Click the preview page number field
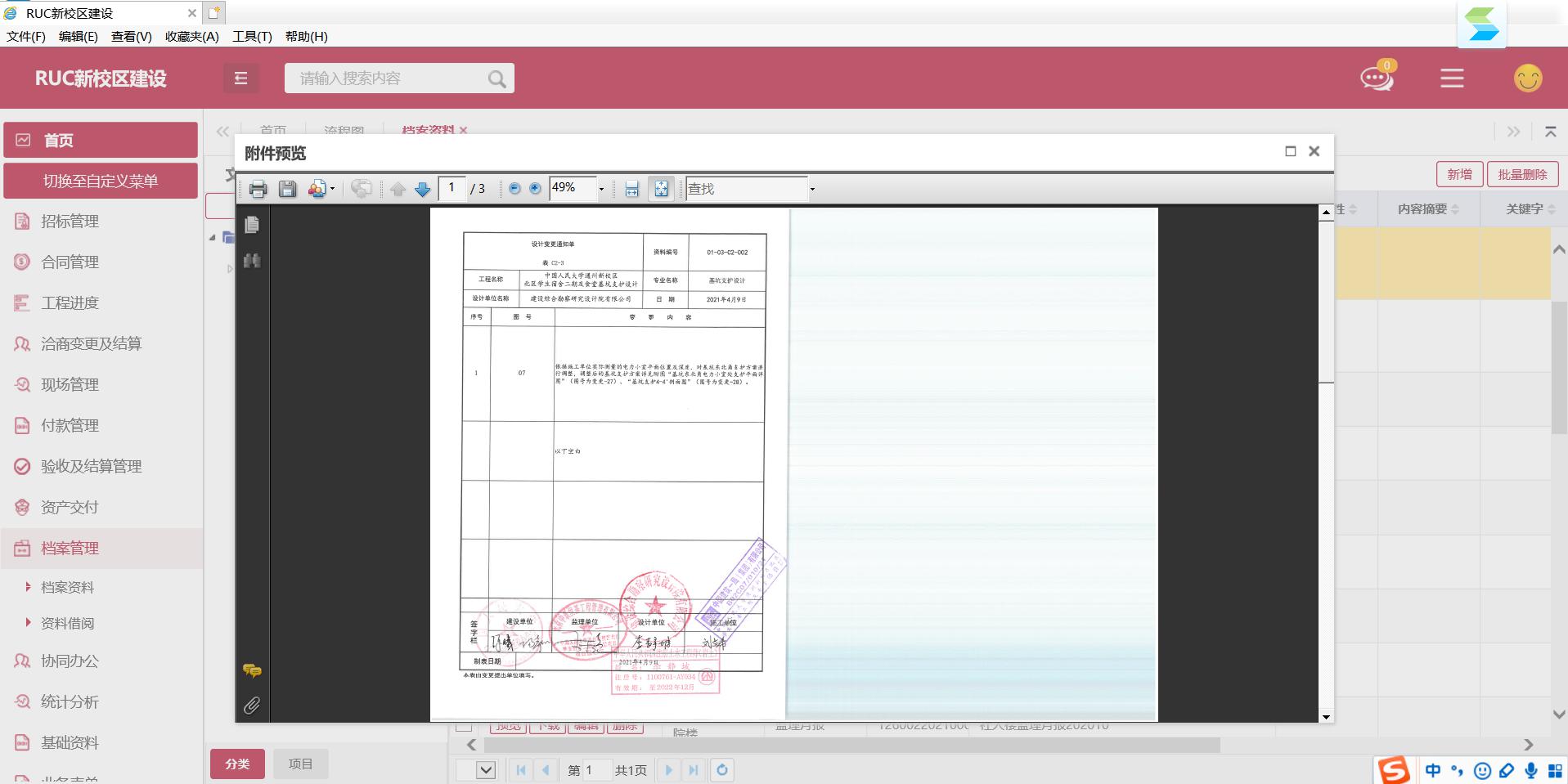This screenshot has width=1568, height=784. click(x=452, y=188)
